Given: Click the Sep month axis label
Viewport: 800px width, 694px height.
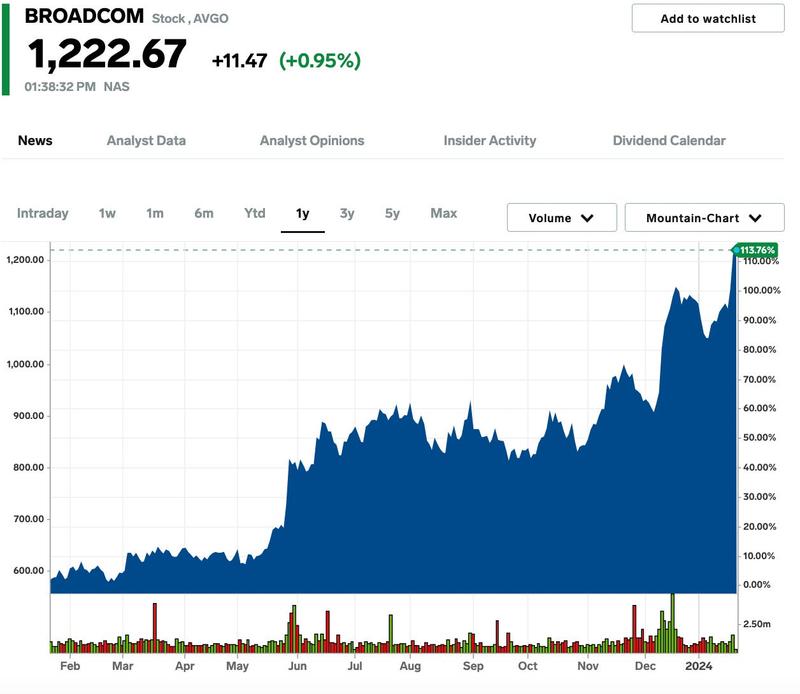Looking at the screenshot, I should (473, 666).
